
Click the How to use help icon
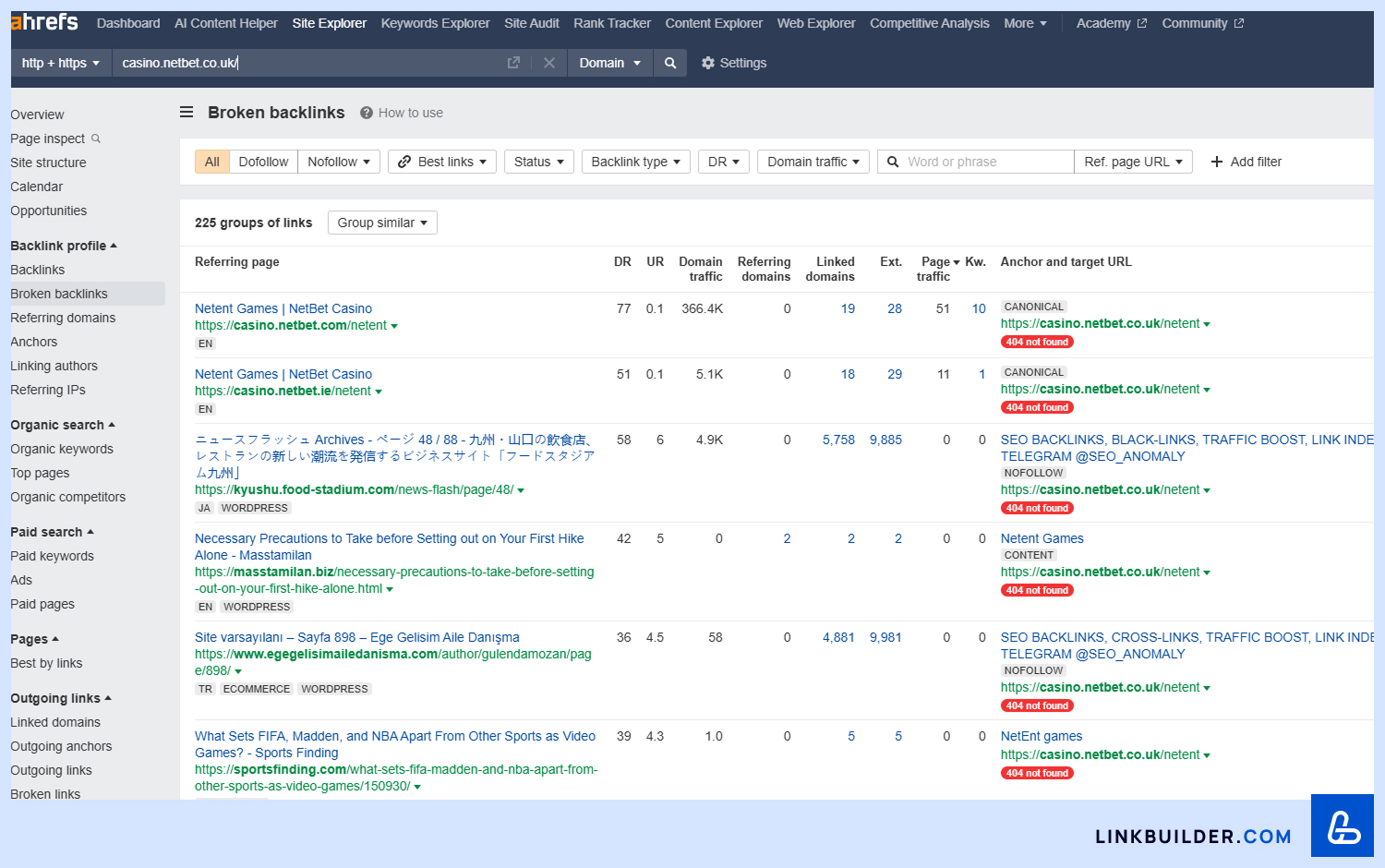[x=367, y=113]
